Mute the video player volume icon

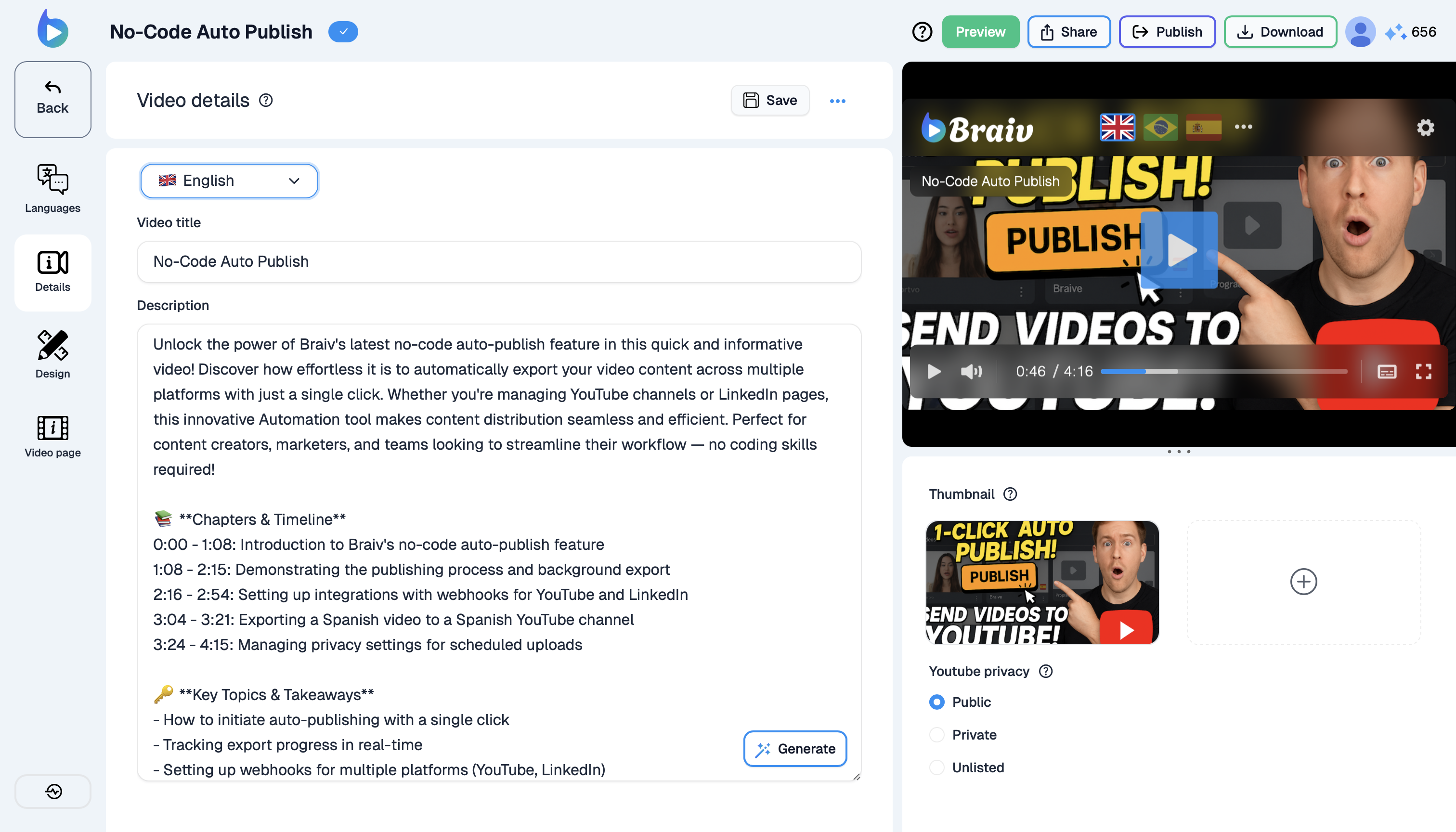coord(971,371)
